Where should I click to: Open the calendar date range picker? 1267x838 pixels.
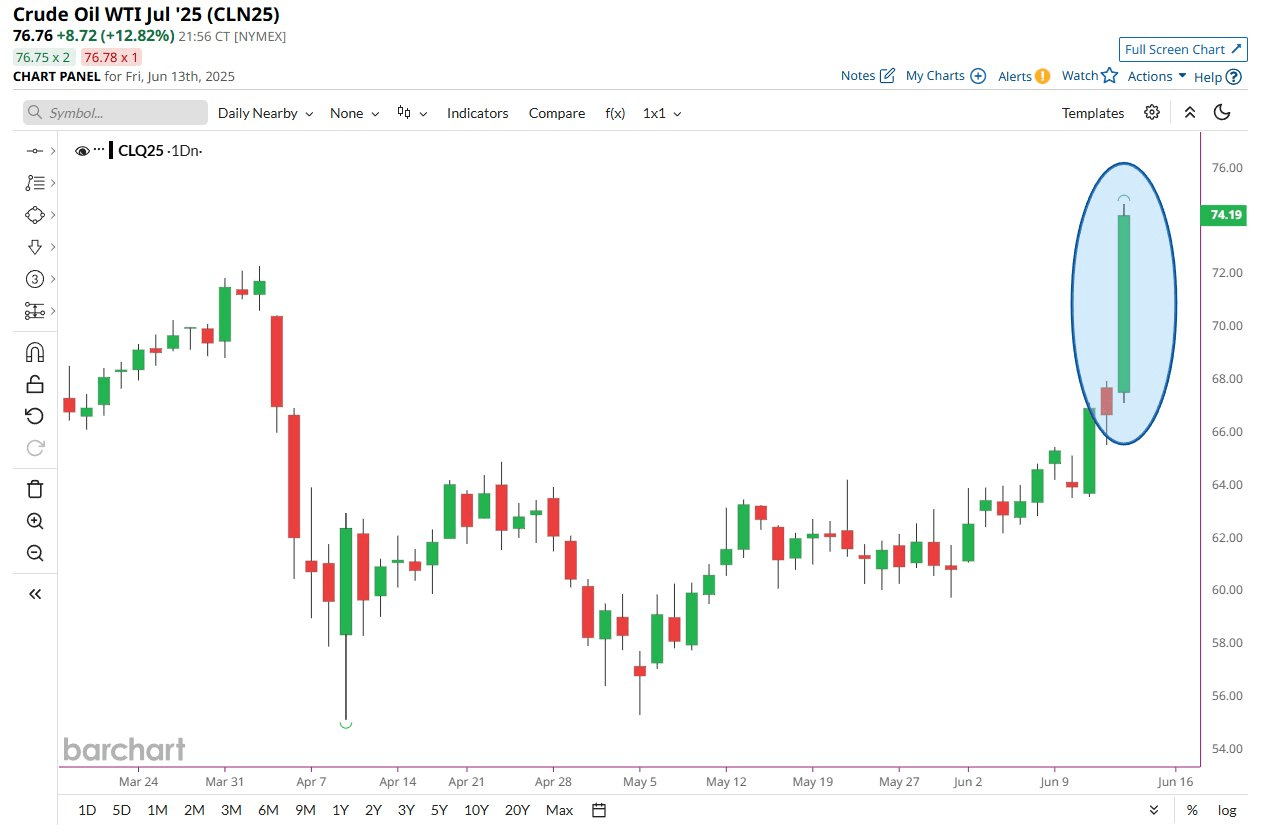599,810
